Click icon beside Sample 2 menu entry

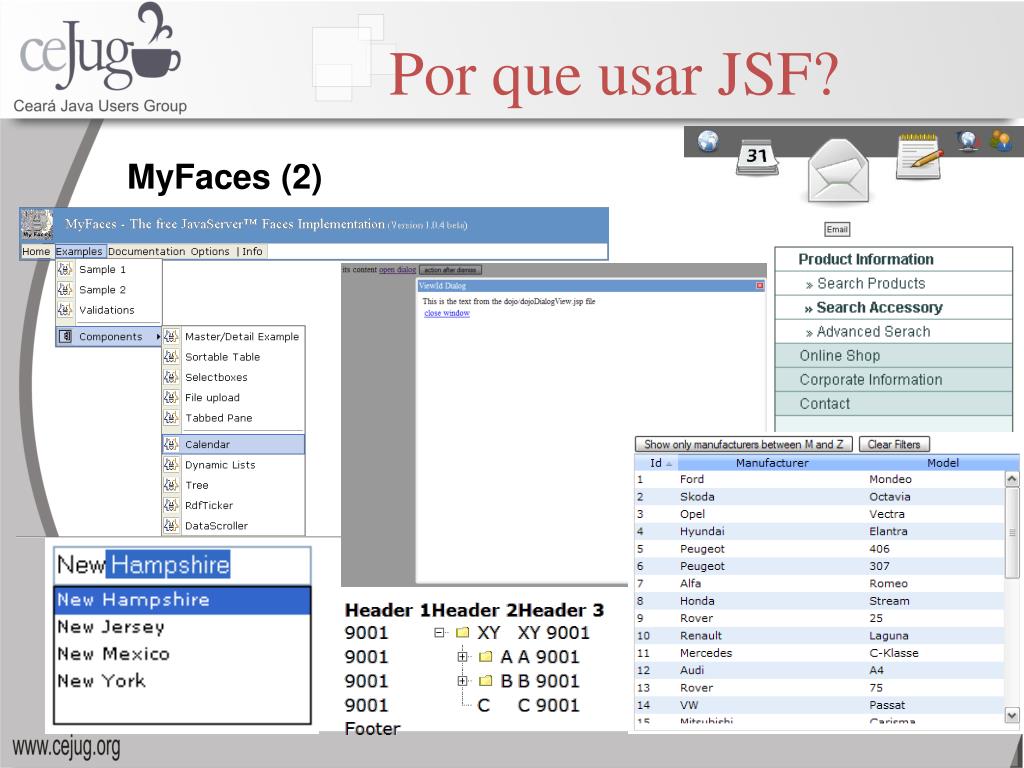[65, 289]
